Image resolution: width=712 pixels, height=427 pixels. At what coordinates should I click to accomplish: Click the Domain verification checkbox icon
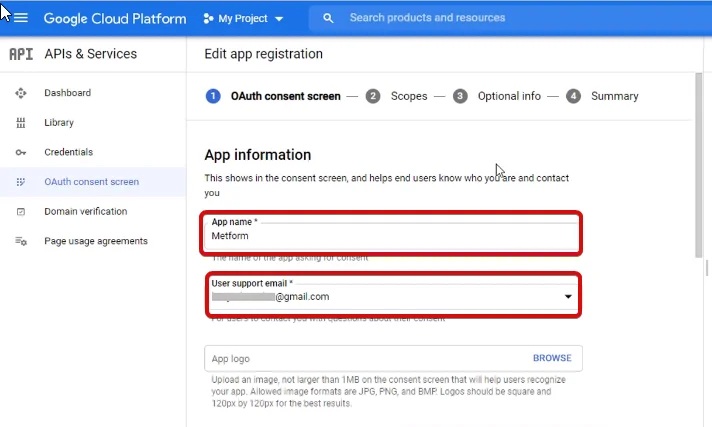[x=21, y=212]
